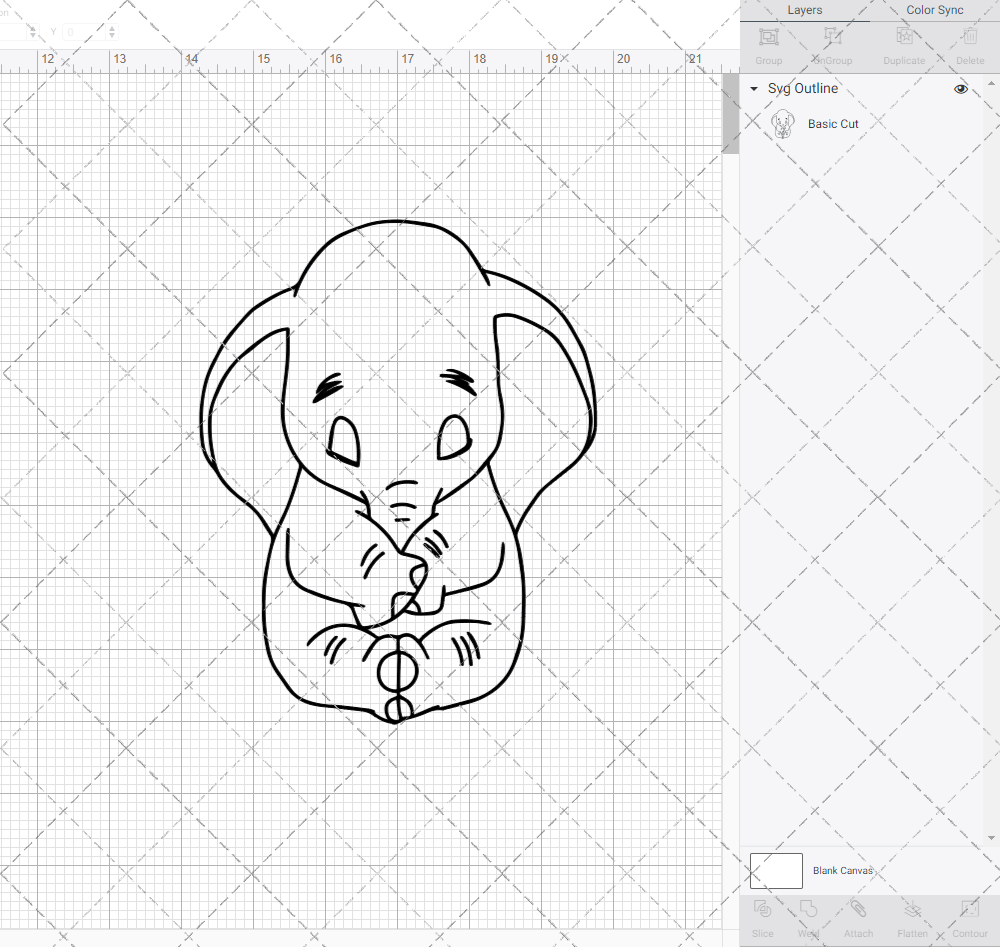Switch to the Color Sync tab
Screen dimensions: 1000x947
coord(934,10)
